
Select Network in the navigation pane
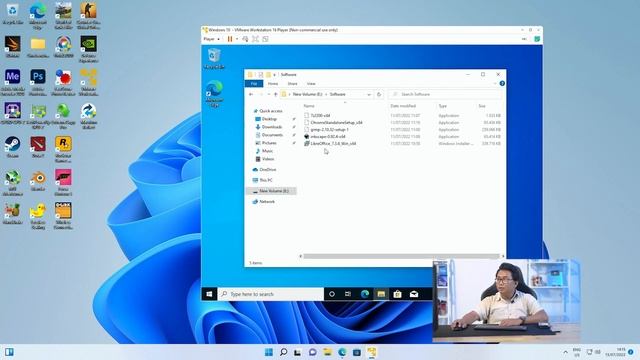(x=267, y=202)
